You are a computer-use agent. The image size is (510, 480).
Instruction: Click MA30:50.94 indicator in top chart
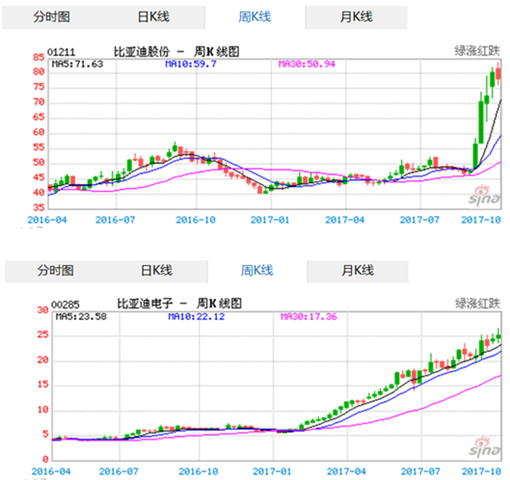tap(307, 64)
